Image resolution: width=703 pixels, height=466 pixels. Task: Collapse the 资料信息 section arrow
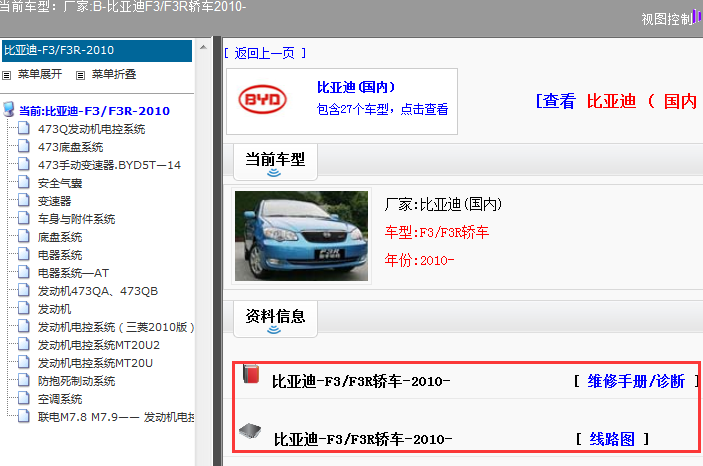click(274, 330)
